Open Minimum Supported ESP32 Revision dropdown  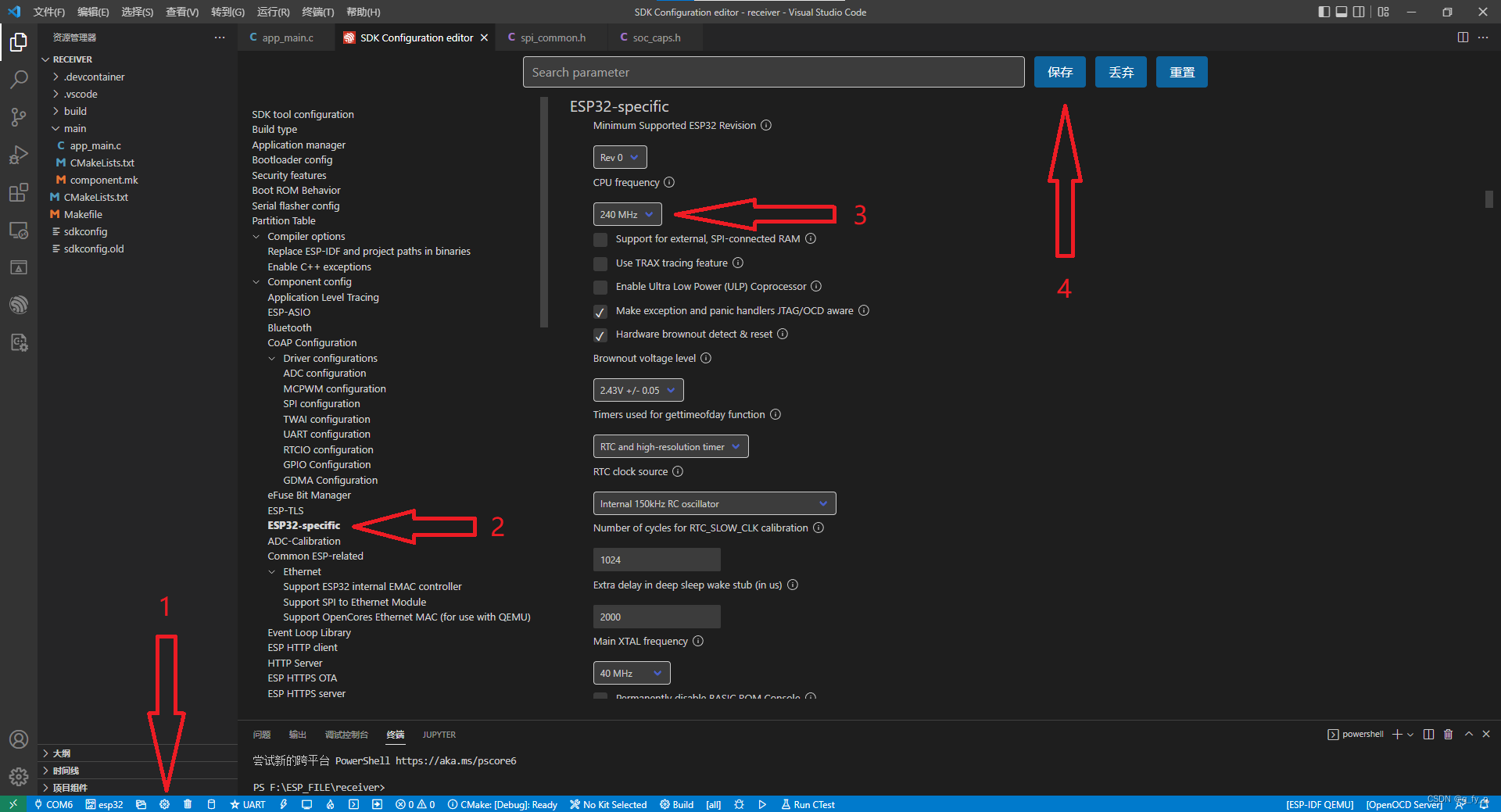(620, 157)
